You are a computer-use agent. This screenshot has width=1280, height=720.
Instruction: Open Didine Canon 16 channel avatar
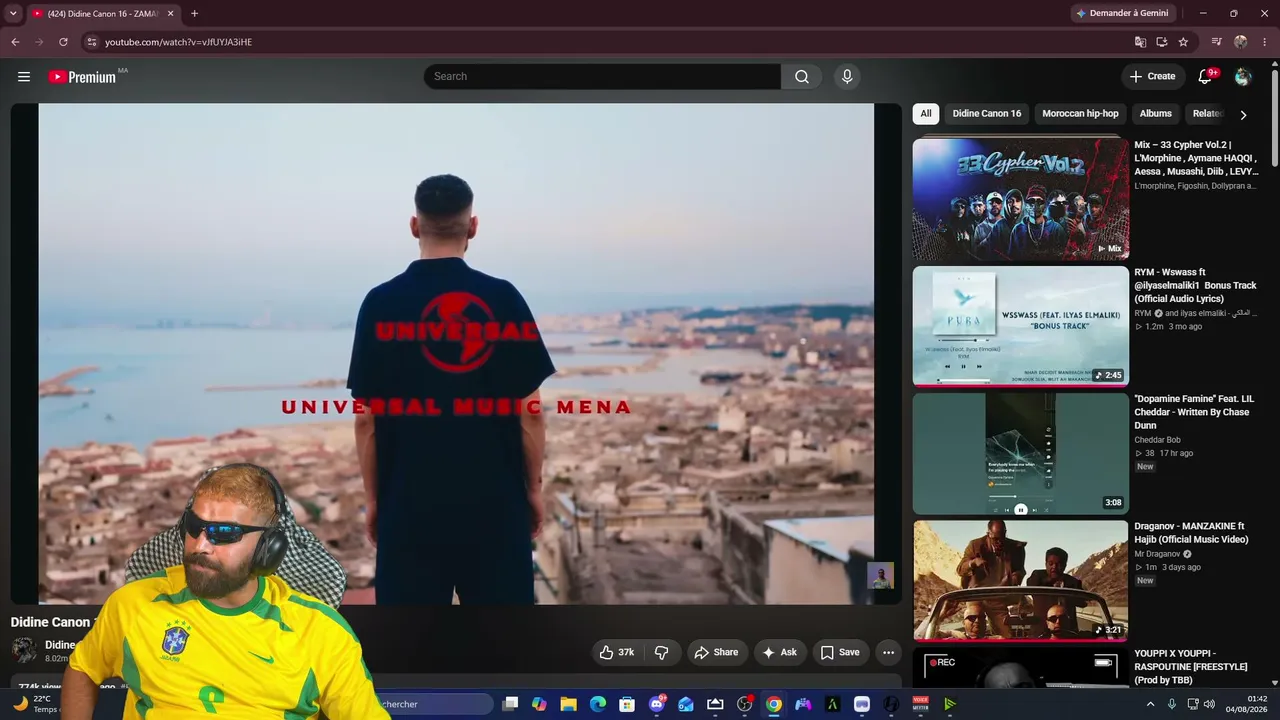point(24,650)
